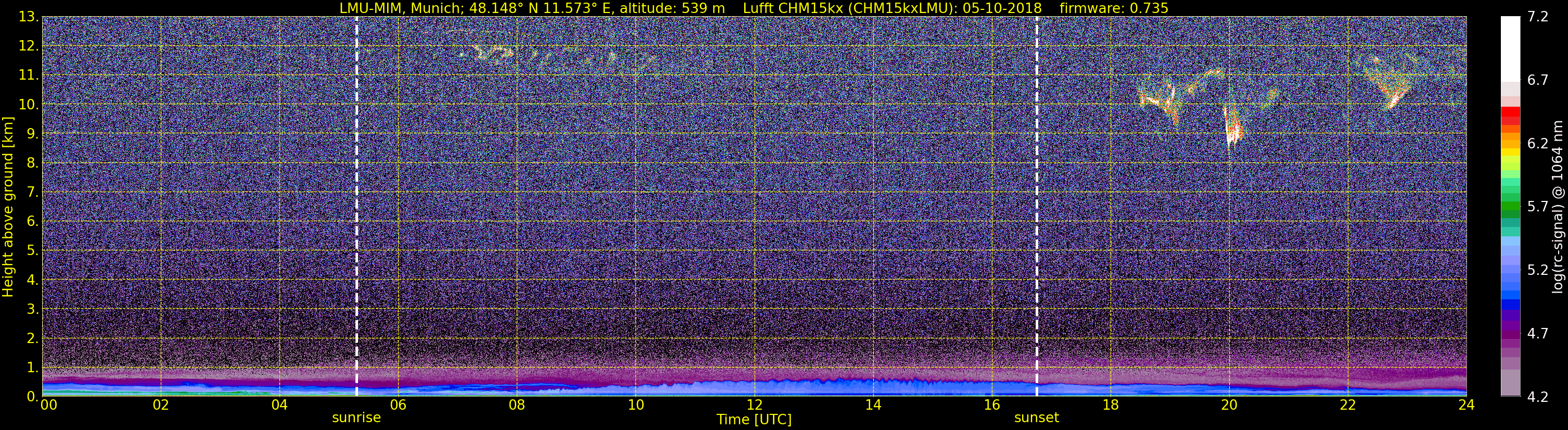Viewport: 1568px width, 430px height.
Task: Click the colorbar tick value '4.7'
Action: [1538, 333]
